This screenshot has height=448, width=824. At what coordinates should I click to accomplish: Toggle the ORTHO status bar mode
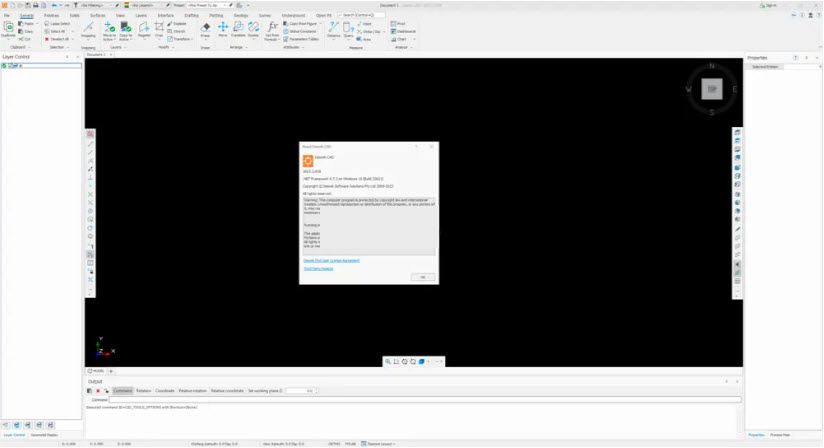[334, 444]
